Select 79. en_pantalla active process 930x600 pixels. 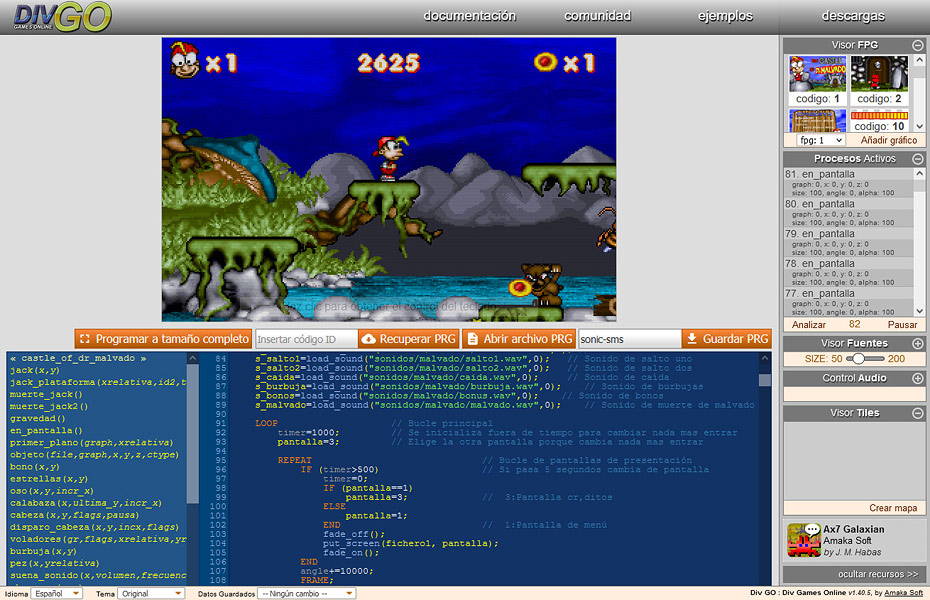(848, 242)
